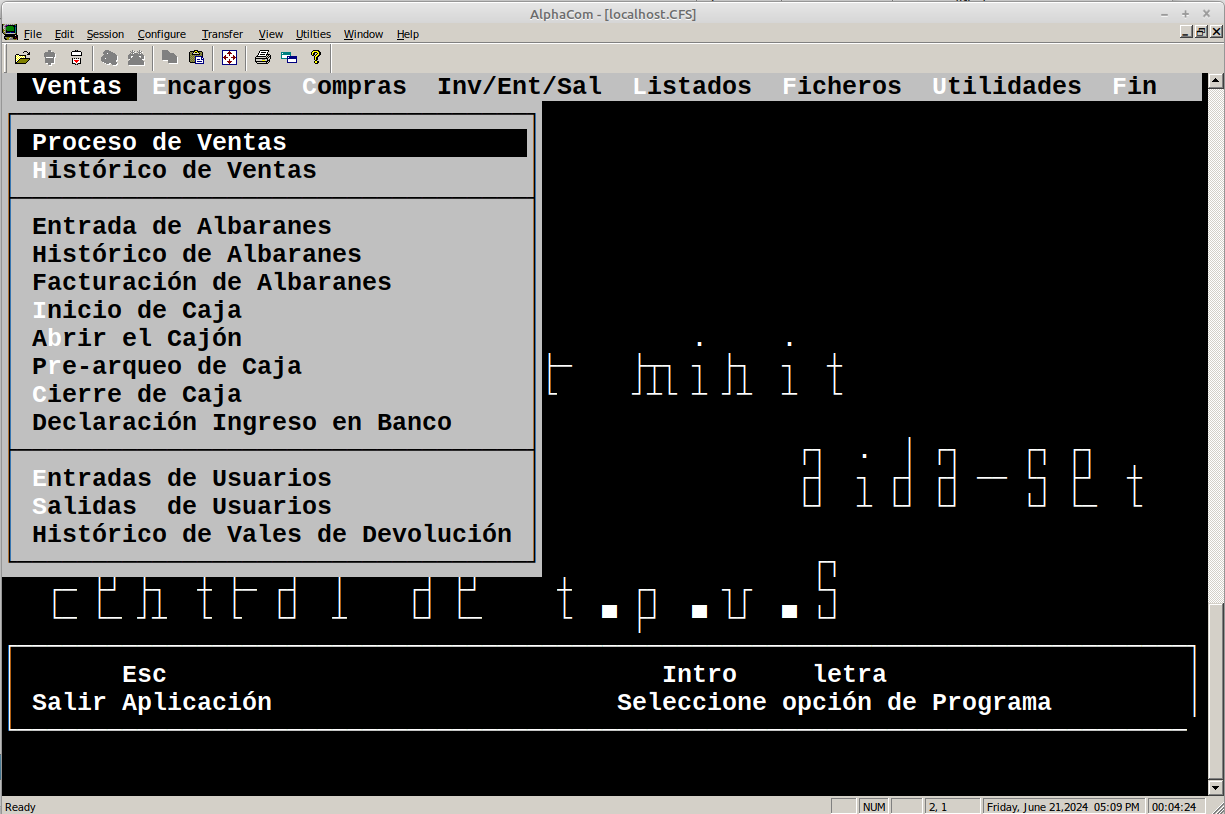Click Declaración Ingreso en Banco
1225x814 pixels.
tap(242, 423)
